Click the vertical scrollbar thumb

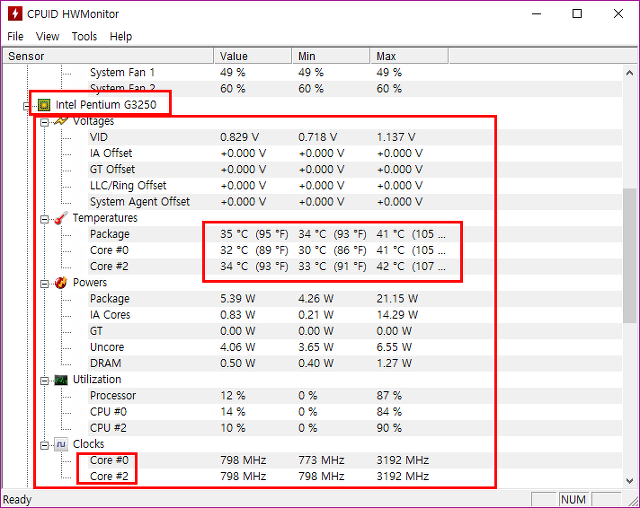click(x=629, y=256)
